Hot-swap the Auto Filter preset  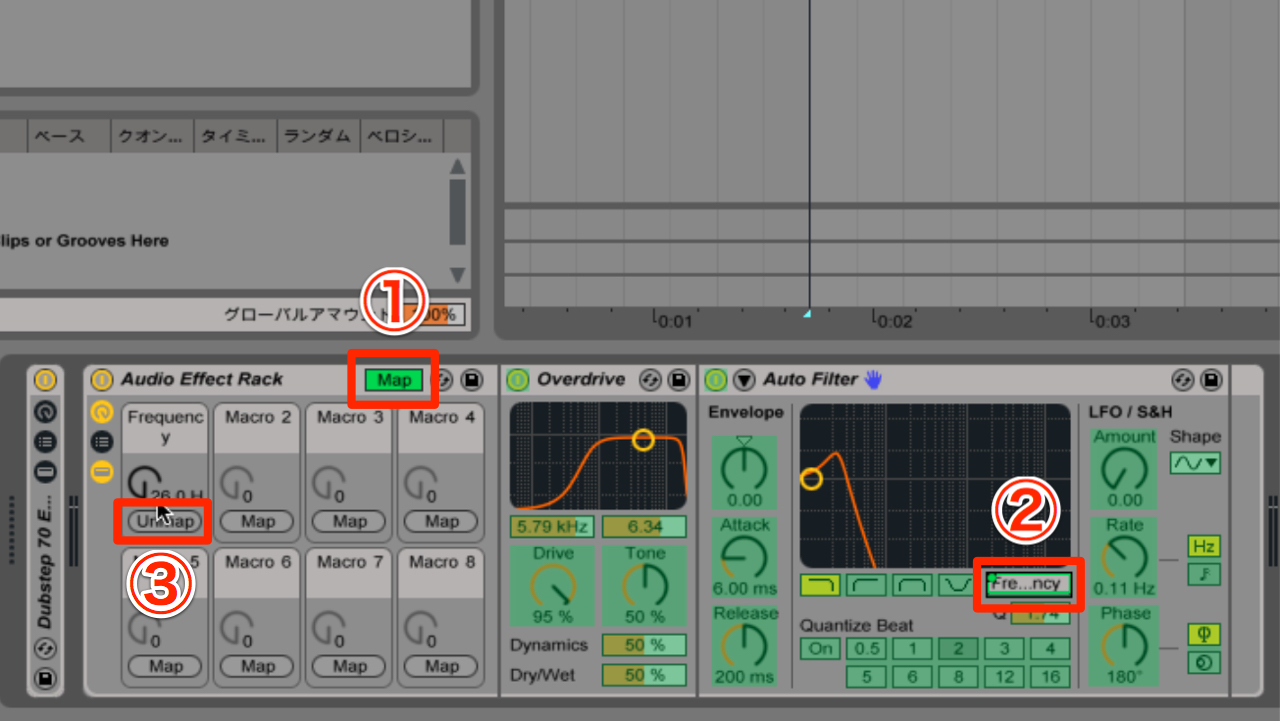click(1182, 380)
